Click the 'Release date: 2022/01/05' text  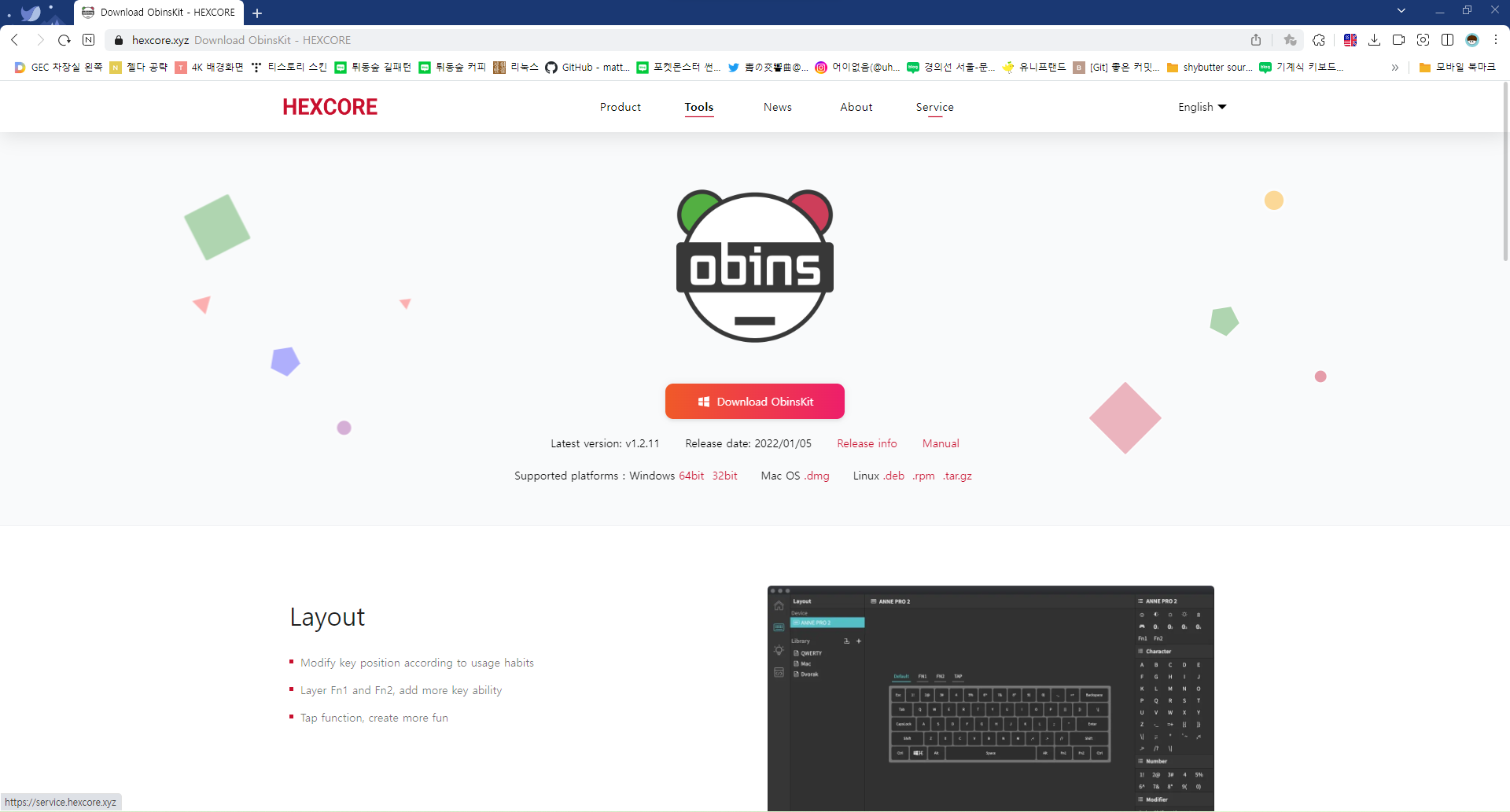point(748,443)
